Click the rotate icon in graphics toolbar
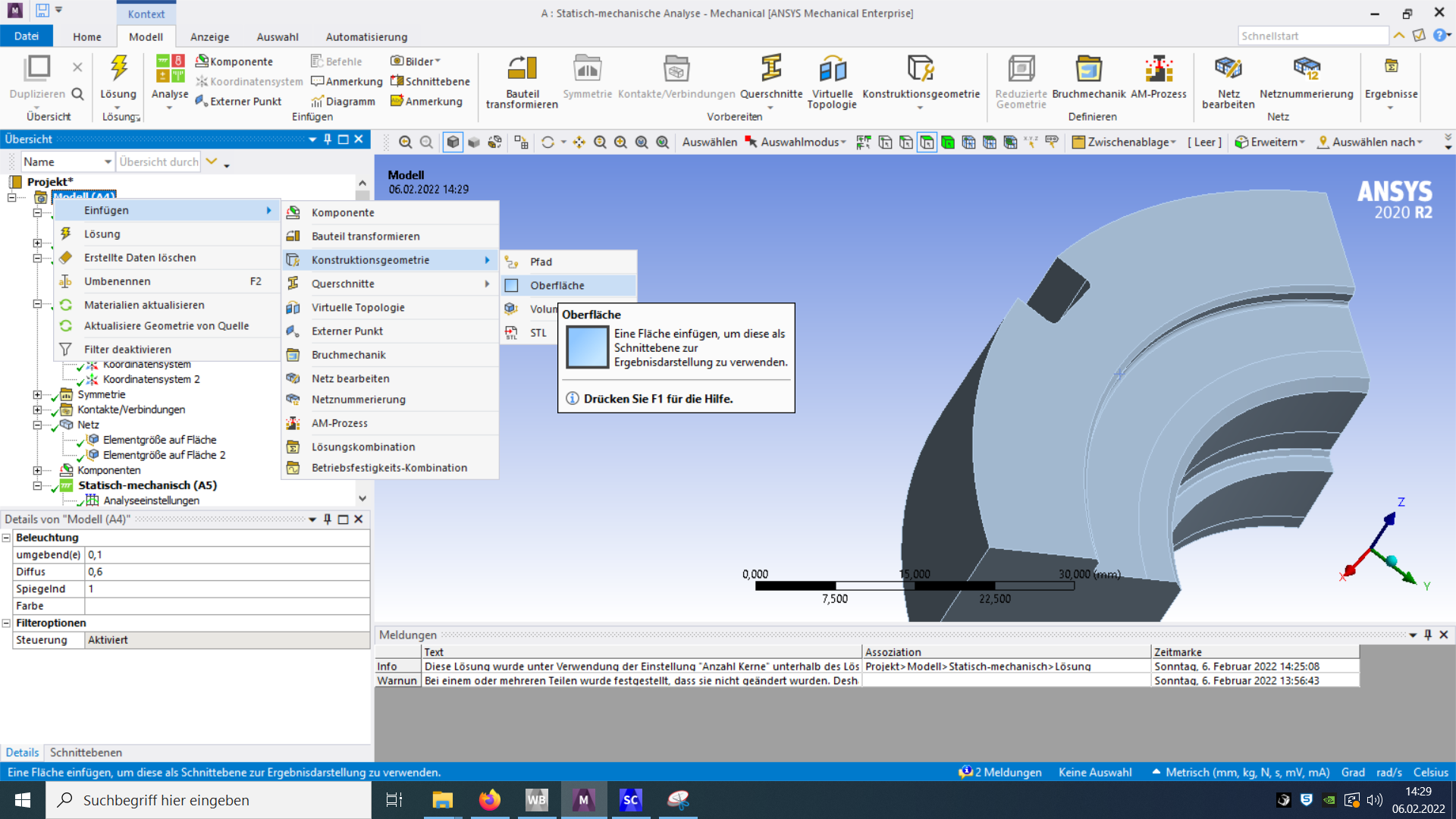Image resolution: width=1456 pixels, height=819 pixels. pyautogui.click(x=548, y=142)
